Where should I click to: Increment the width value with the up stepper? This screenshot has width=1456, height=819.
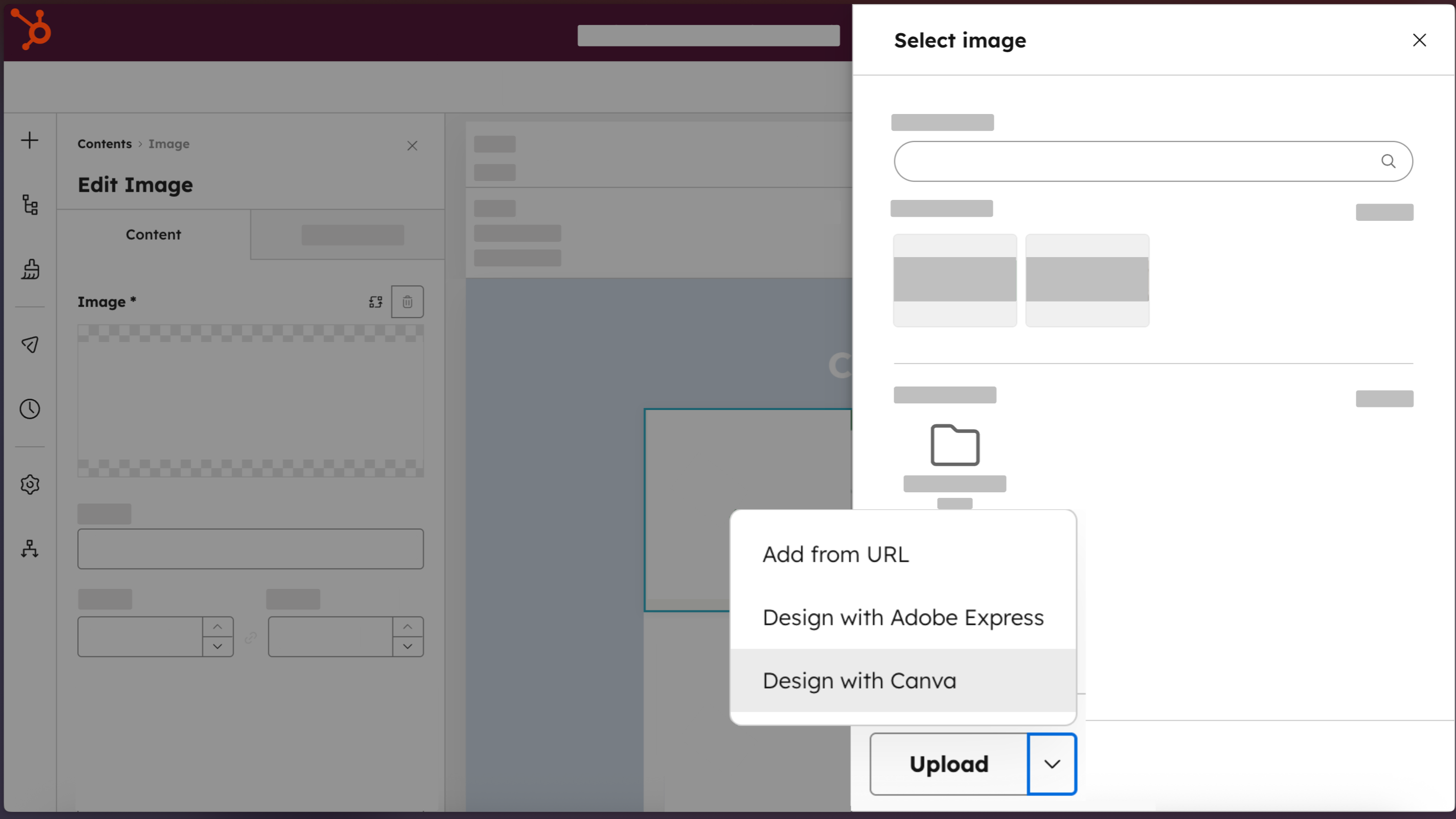[218, 627]
